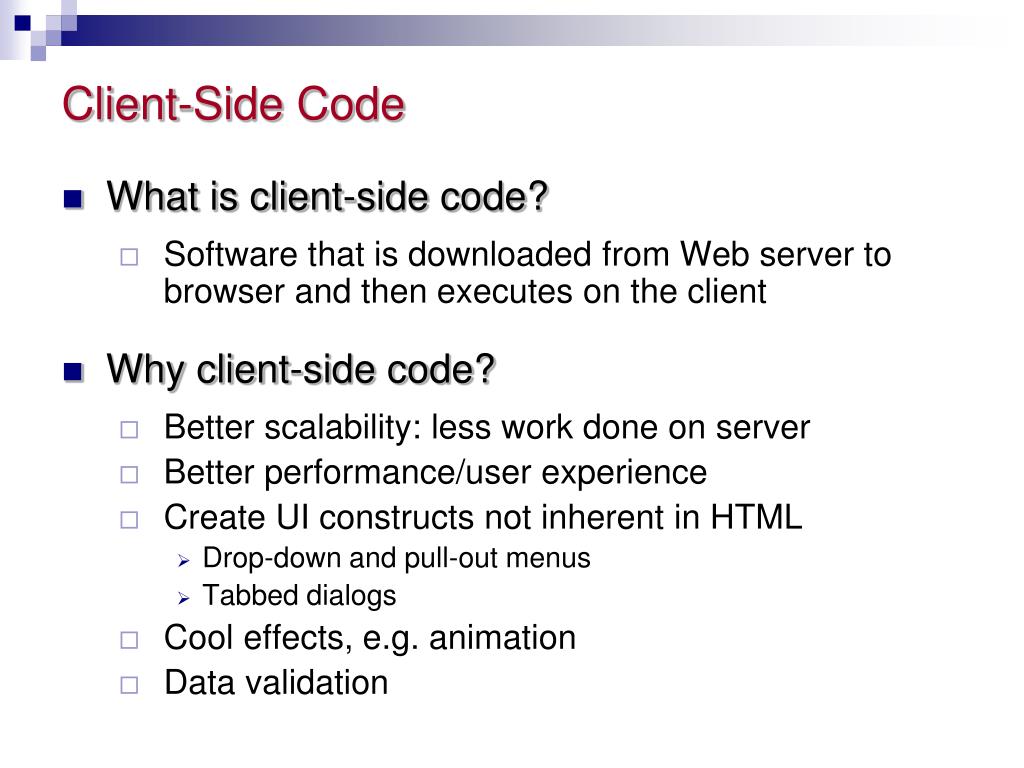Click the line "Software that is downloaded from Web server to"
Screen dimensions: 1024x768
527,254
